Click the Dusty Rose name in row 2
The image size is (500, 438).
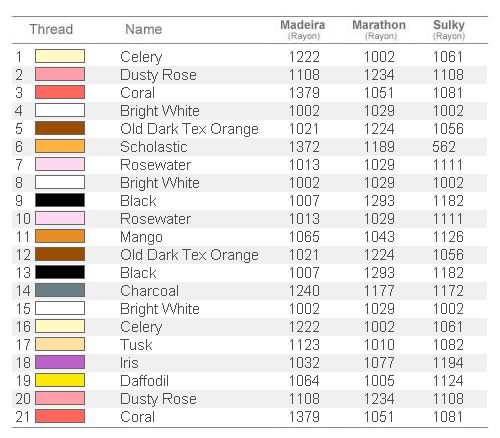(158, 75)
